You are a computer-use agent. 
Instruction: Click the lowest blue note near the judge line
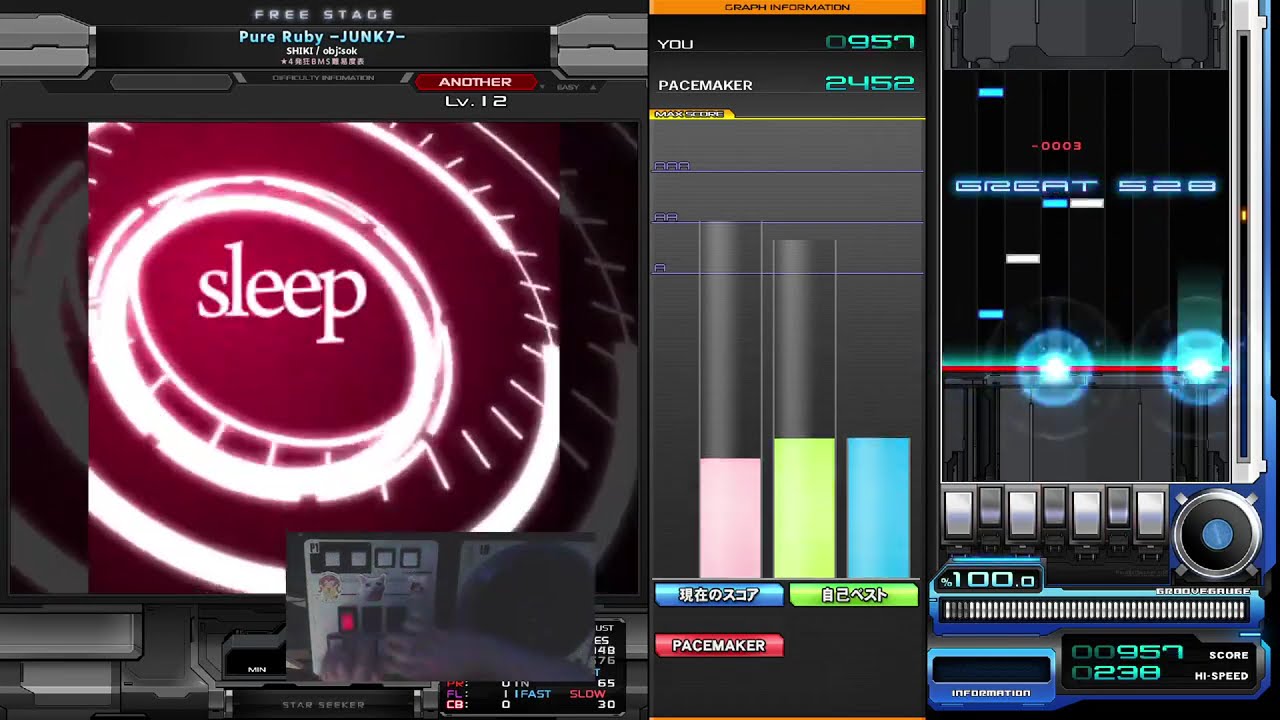tap(990, 314)
